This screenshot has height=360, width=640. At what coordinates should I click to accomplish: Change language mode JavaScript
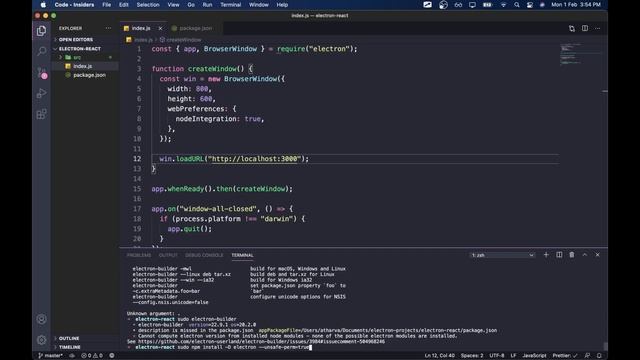[534, 356]
